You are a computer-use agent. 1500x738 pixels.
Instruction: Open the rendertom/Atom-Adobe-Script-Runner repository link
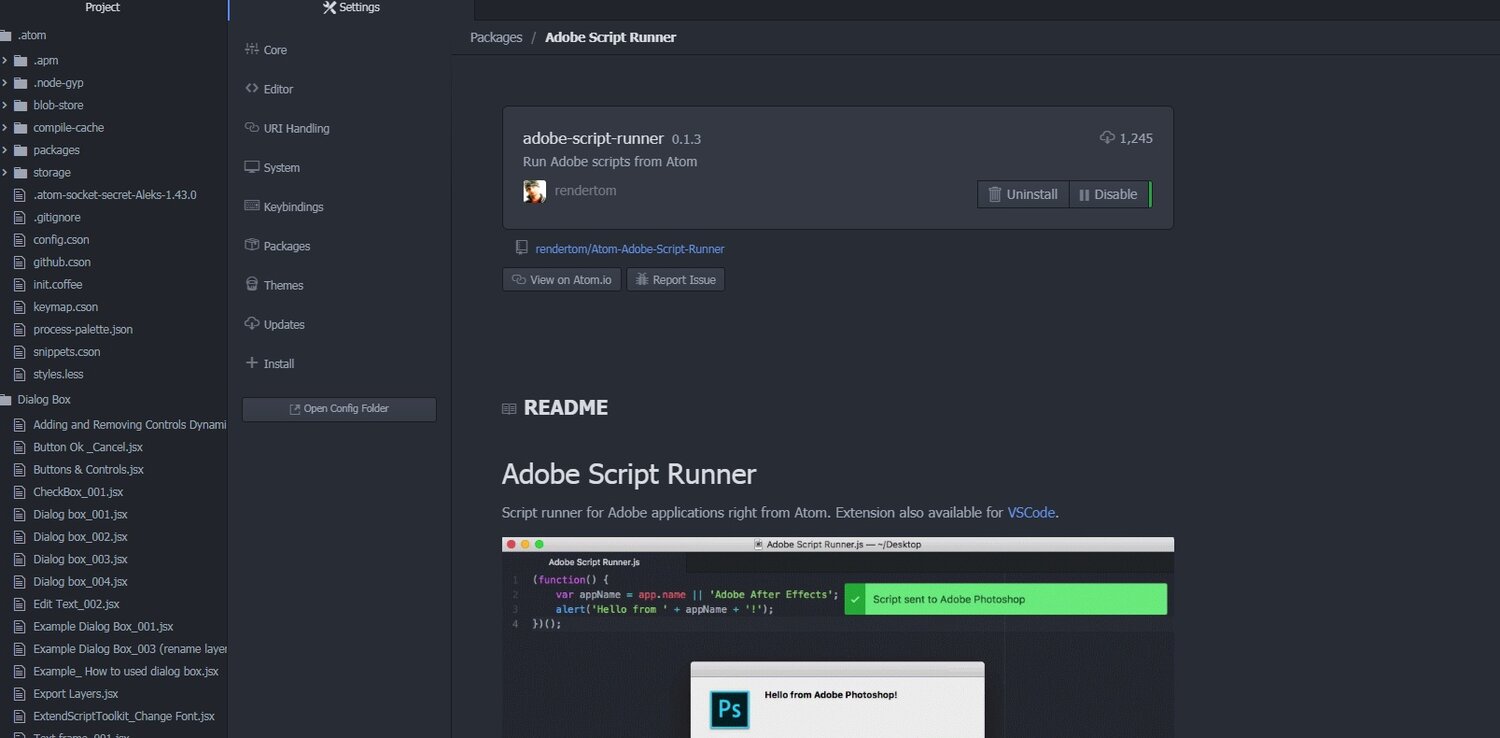(x=630, y=249)
